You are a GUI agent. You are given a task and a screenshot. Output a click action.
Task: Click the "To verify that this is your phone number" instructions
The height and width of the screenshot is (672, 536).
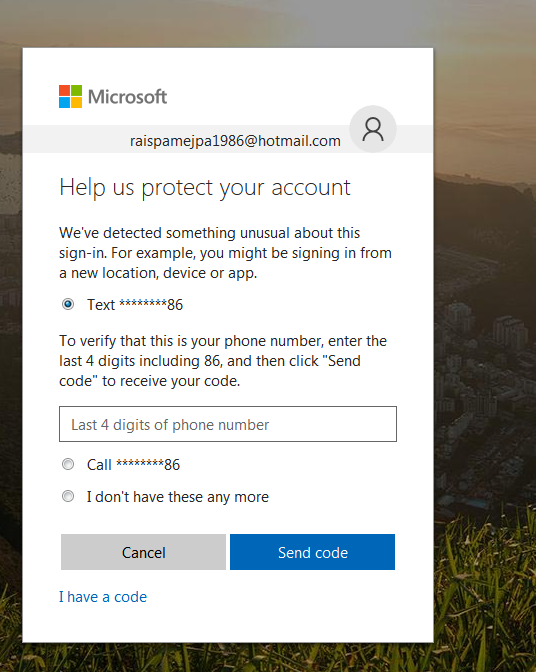[x=223, y=361]
